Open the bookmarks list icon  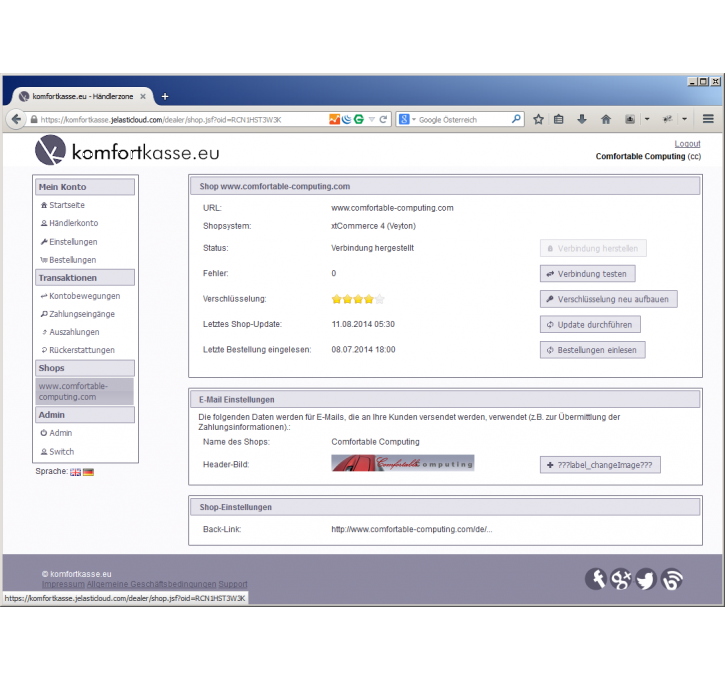coord(559,119)
